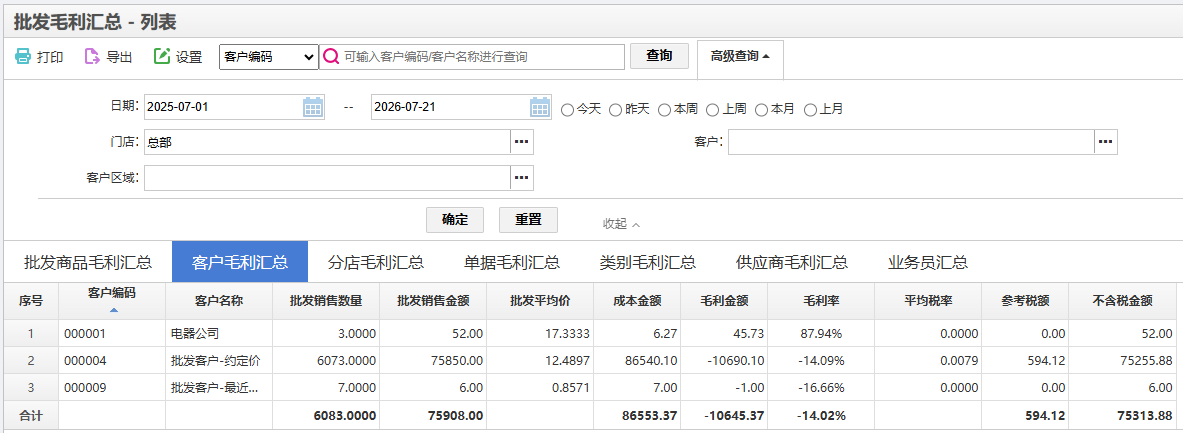The height and width of the screenshot is (433, 1183).
Task: Click the 合计 totals row label
Action: pos(31,415)
